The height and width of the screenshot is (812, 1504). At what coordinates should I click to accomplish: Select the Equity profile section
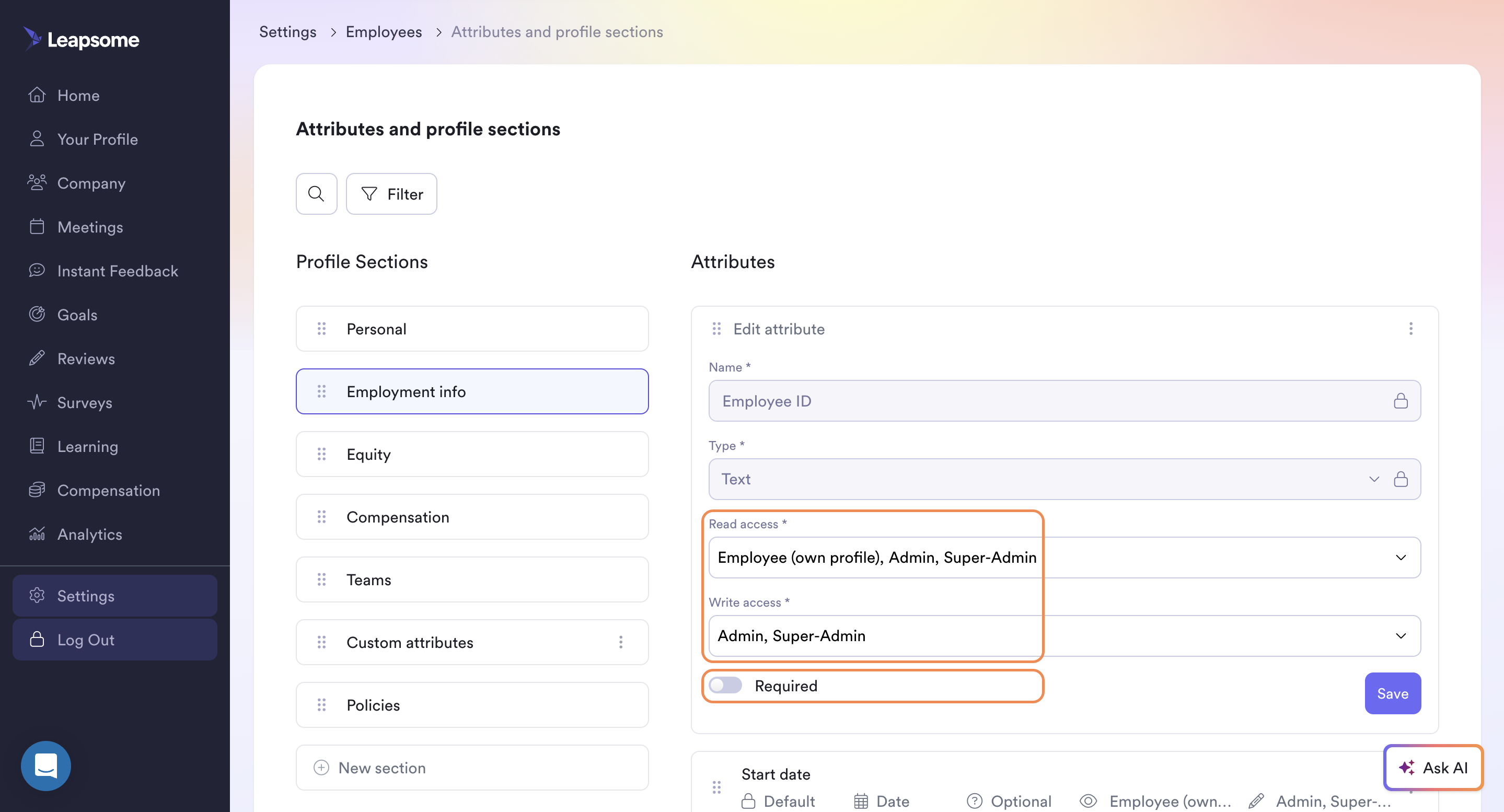coord(472,454)
